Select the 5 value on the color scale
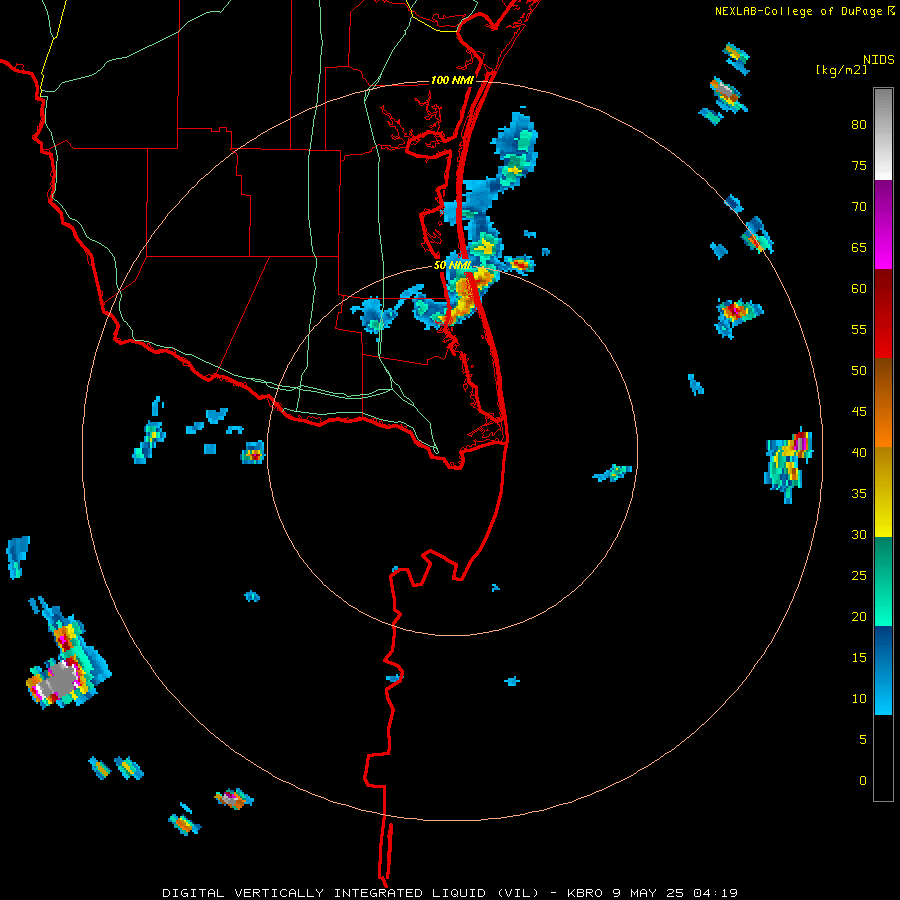This screenshot has height=900, width=900. (863, 739)
